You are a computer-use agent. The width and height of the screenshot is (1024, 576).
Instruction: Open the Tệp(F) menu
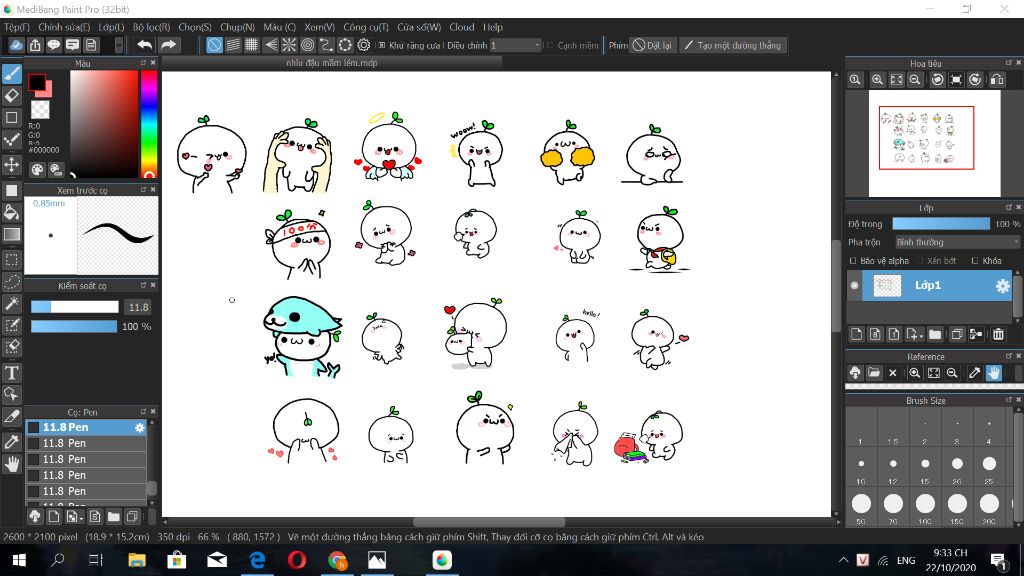tap(17, 27)
